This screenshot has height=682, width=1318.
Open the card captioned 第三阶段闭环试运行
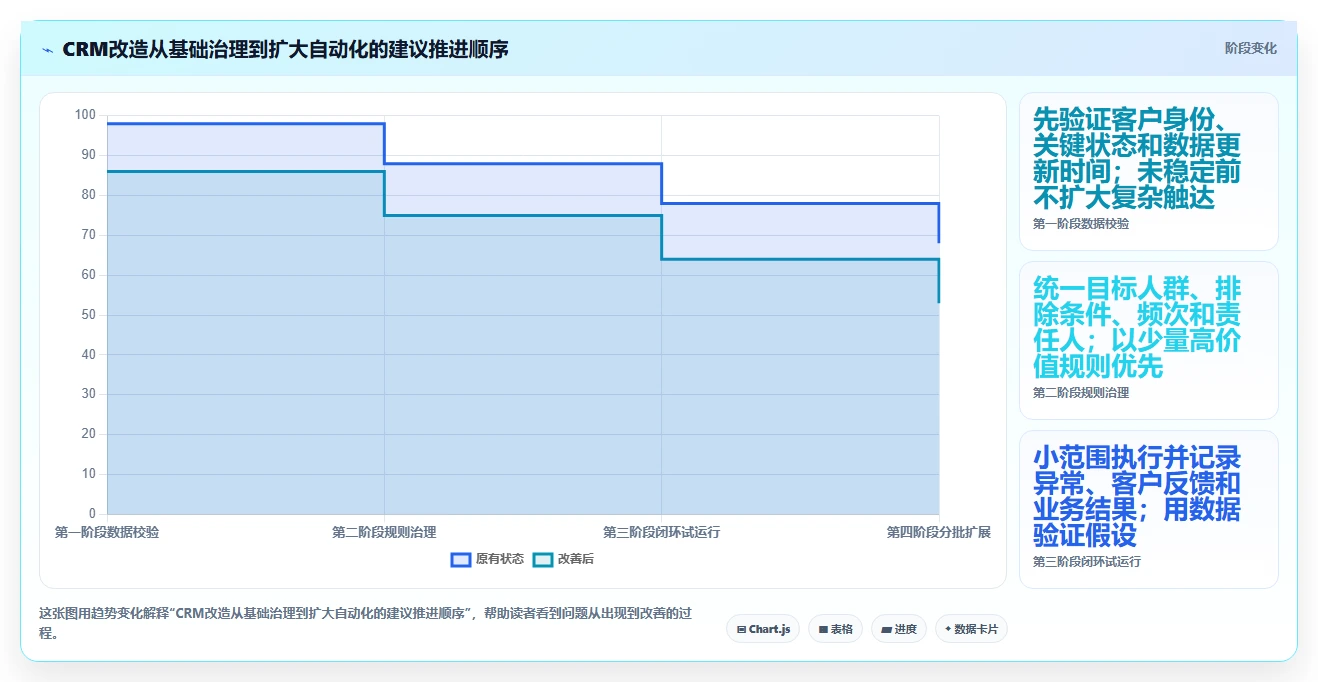click(x=1148, y=509)
